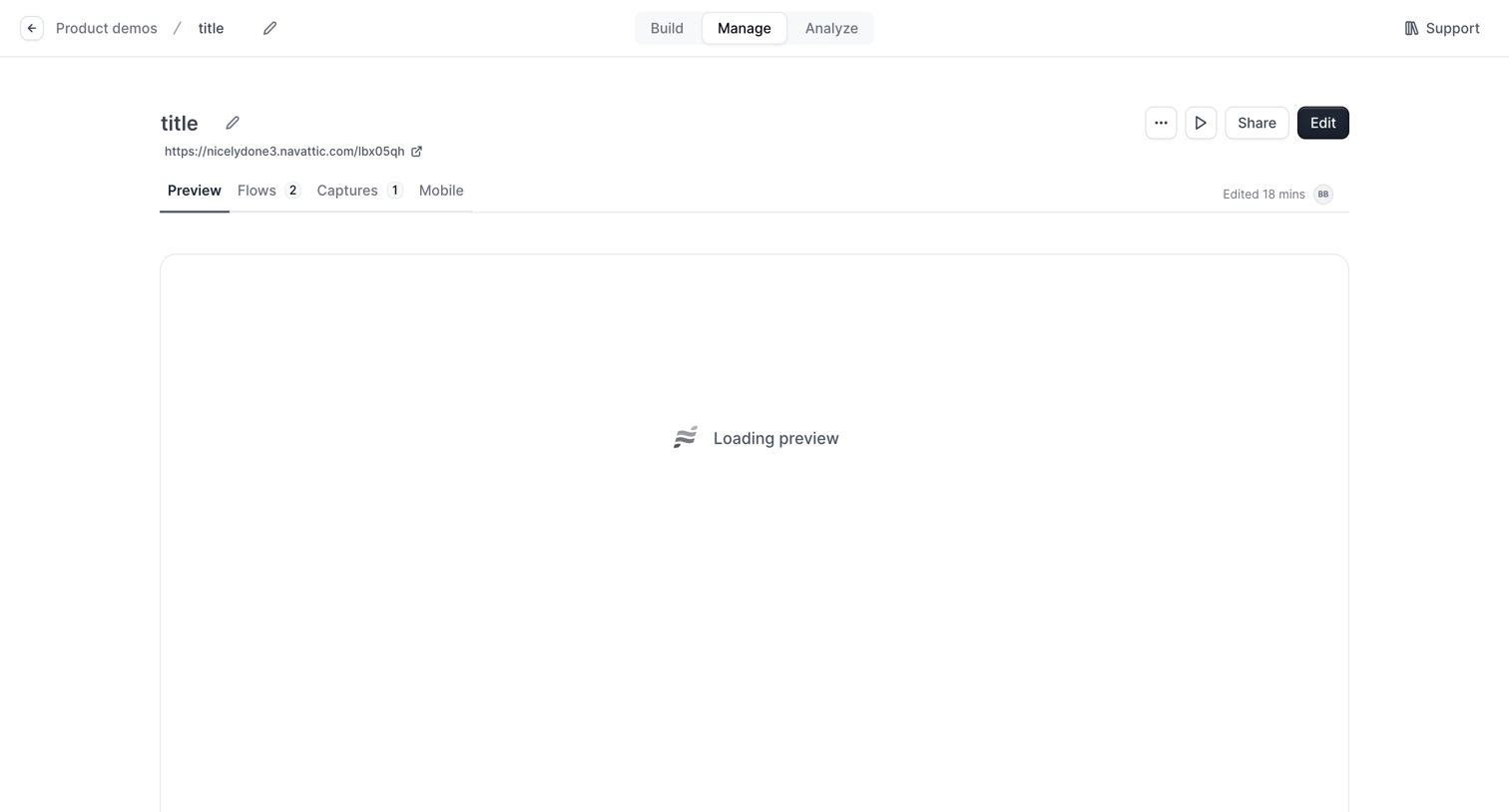Click the dark Edit button

point(1322,123)
